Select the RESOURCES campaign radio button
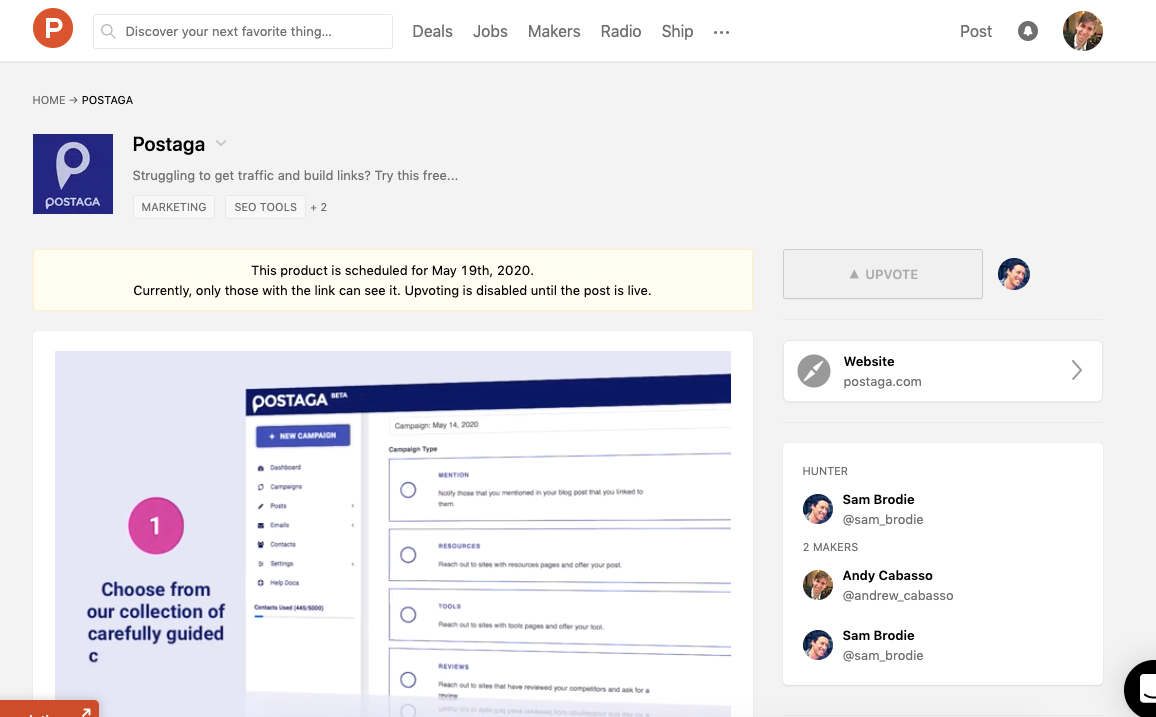This screenshot has height=717, width=1156. pos(408,555)
